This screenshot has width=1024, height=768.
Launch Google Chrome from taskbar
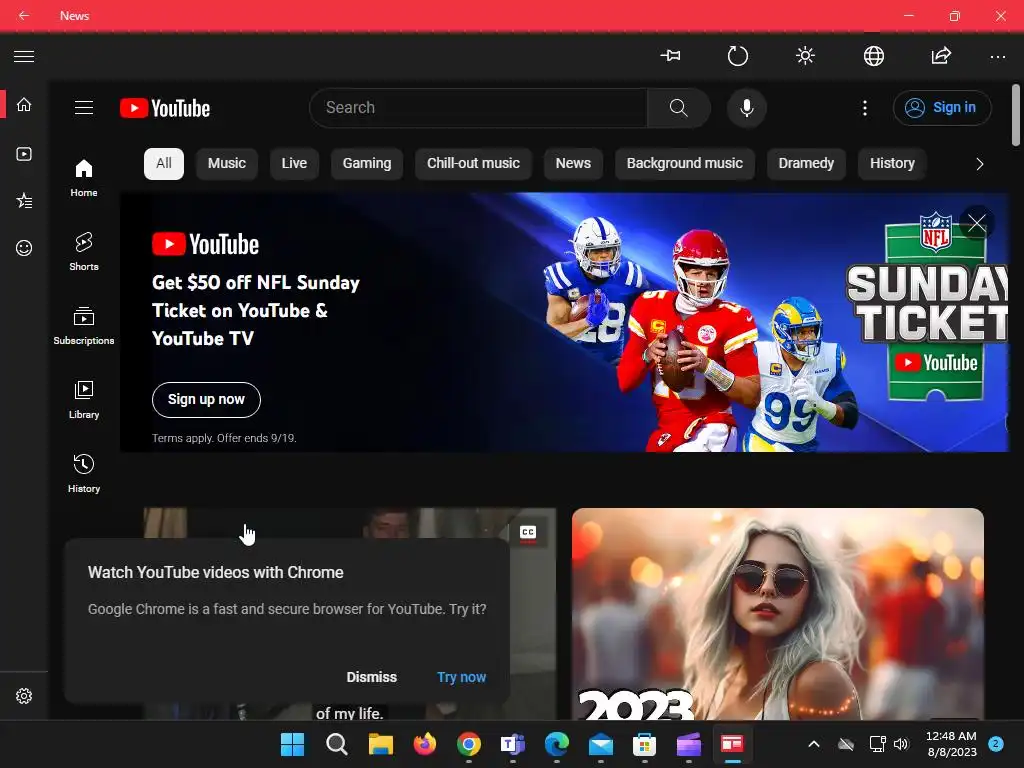point(469,744)
